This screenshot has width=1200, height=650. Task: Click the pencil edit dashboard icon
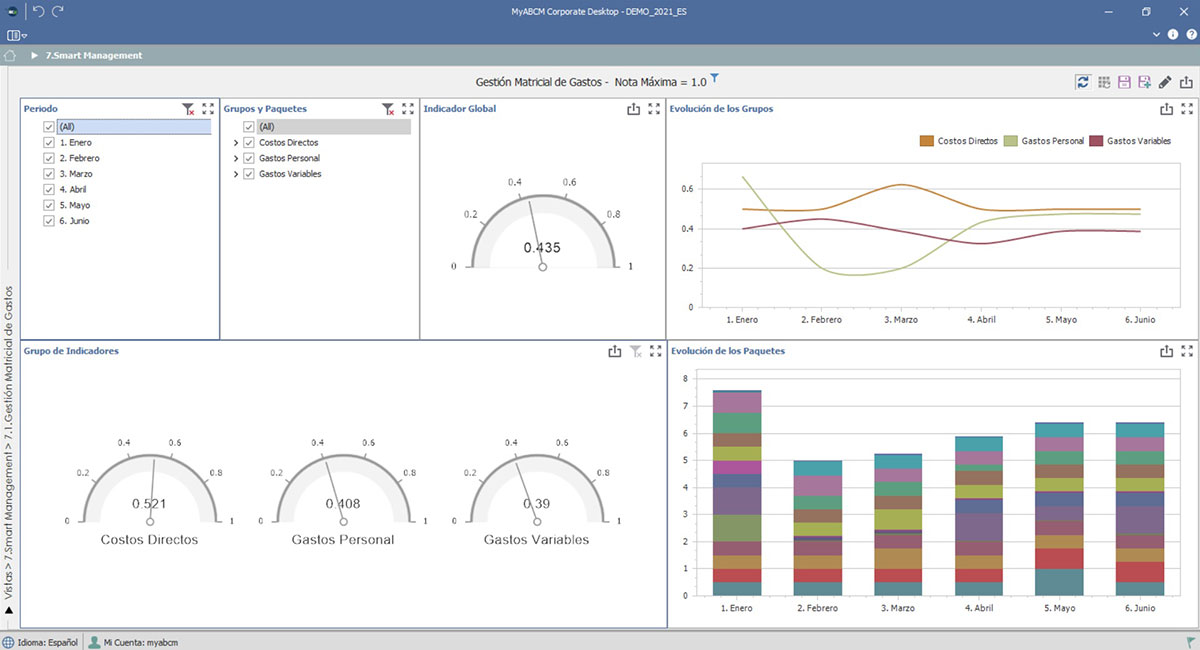pyautogui.click(x=1165, y=82)
